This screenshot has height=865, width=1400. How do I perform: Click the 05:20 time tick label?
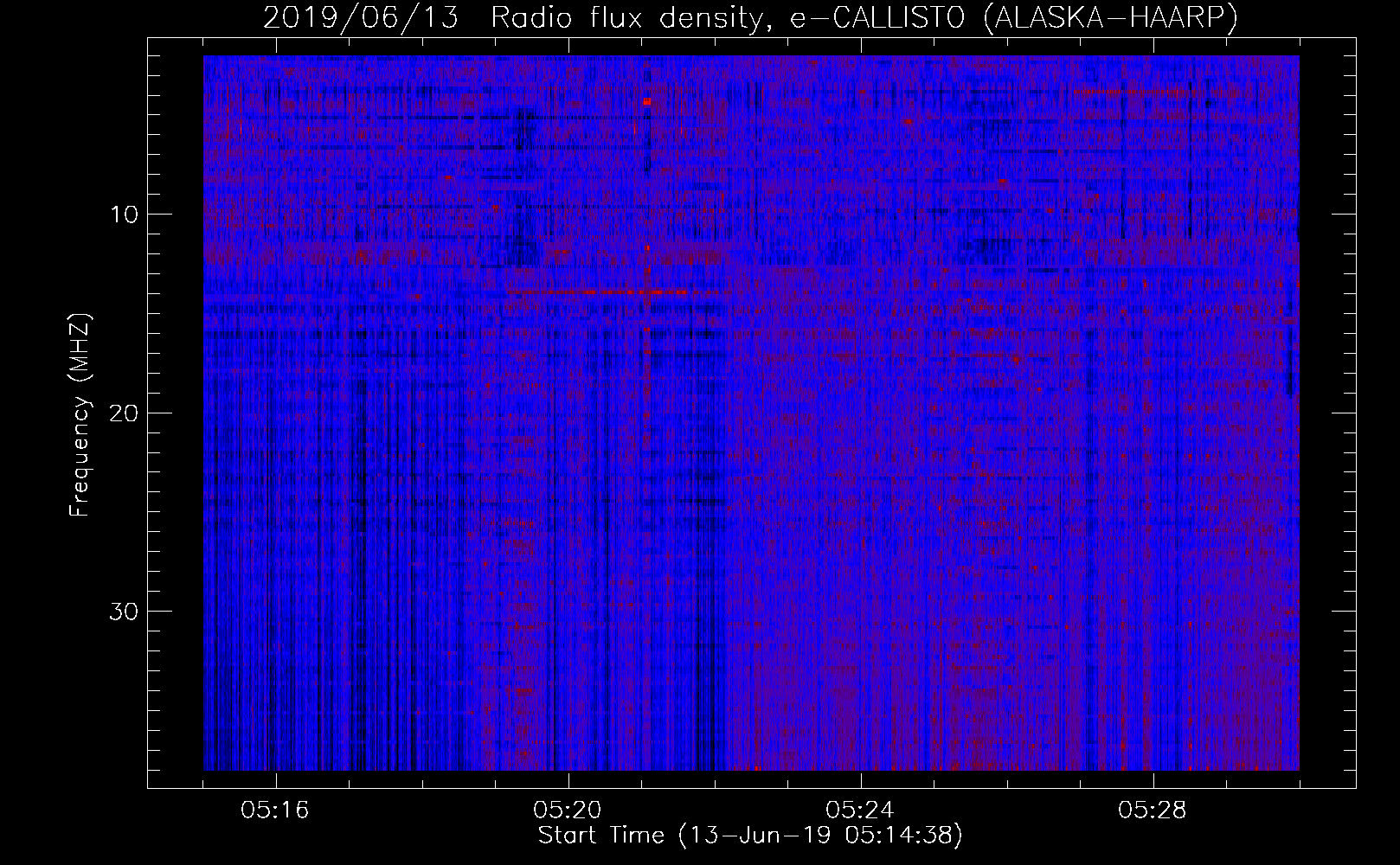tap(568, 811)
